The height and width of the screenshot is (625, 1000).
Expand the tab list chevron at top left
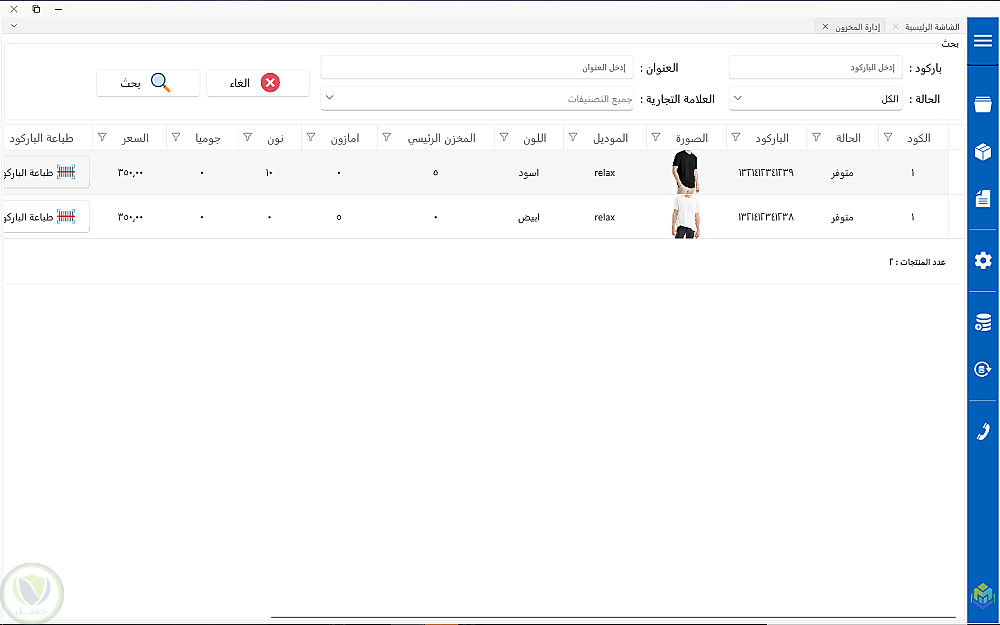point(13,26)
